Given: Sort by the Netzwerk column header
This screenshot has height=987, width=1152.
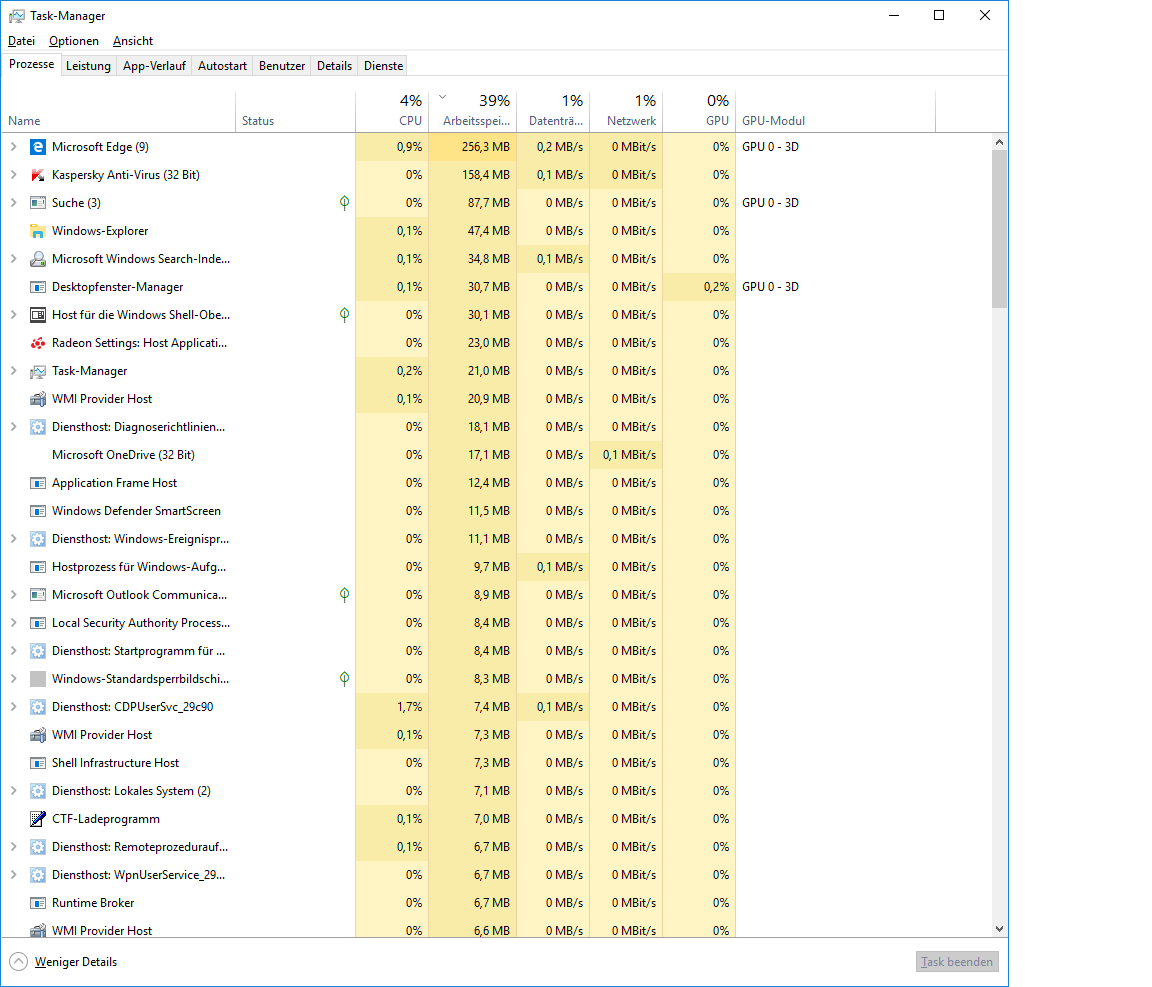Looking at the screenshot, I should (x=626, y=112).
